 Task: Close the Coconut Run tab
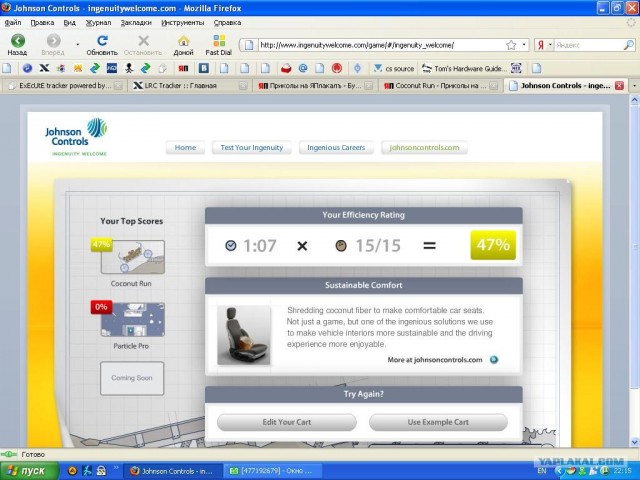[494, 86]
